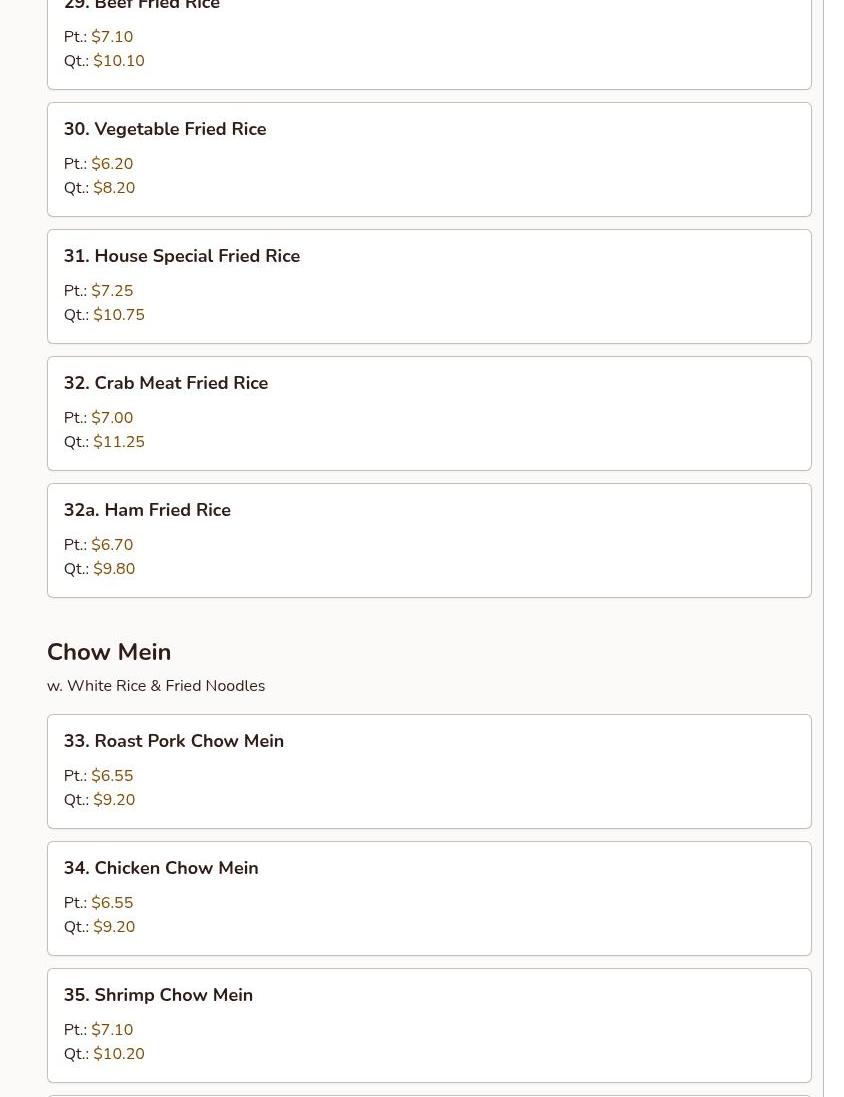This screenshot has height=1097, width=844.
Task: Open the Chicken Chow Mein item
Action: point(161,868)
